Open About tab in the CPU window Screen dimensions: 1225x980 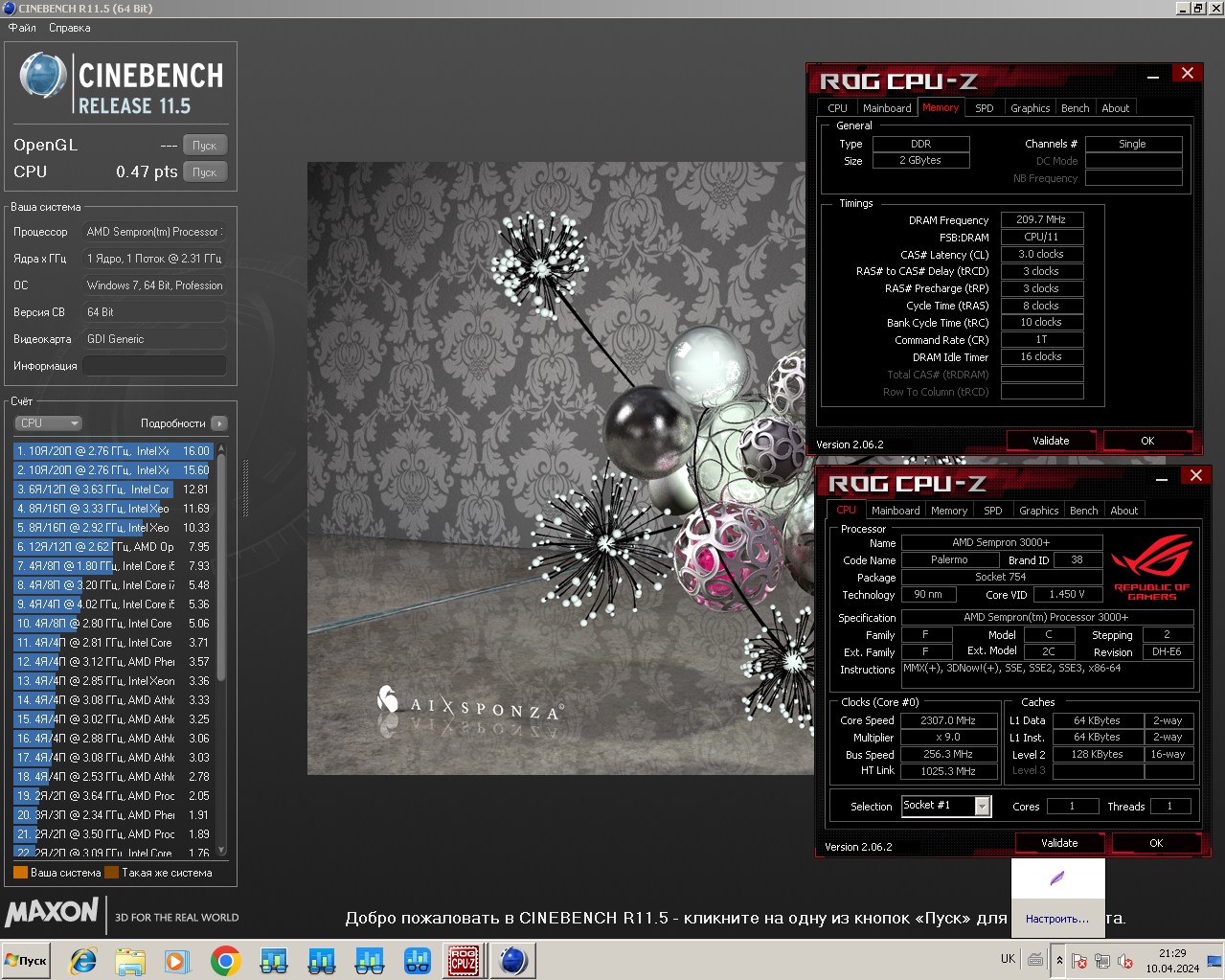(1123, 511)
